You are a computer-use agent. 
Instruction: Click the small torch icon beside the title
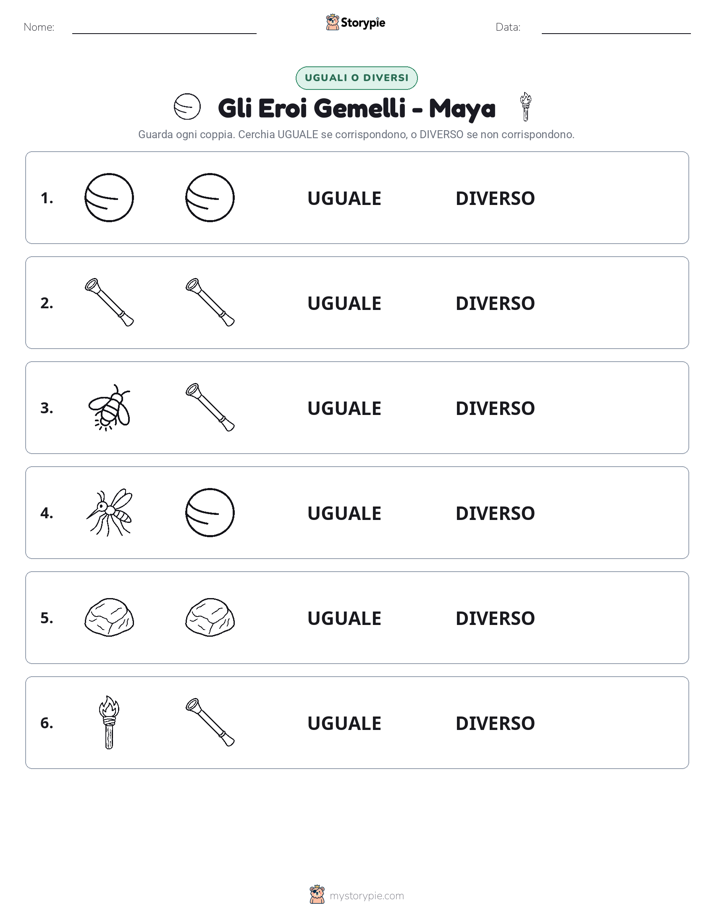(x=525, y=107)
